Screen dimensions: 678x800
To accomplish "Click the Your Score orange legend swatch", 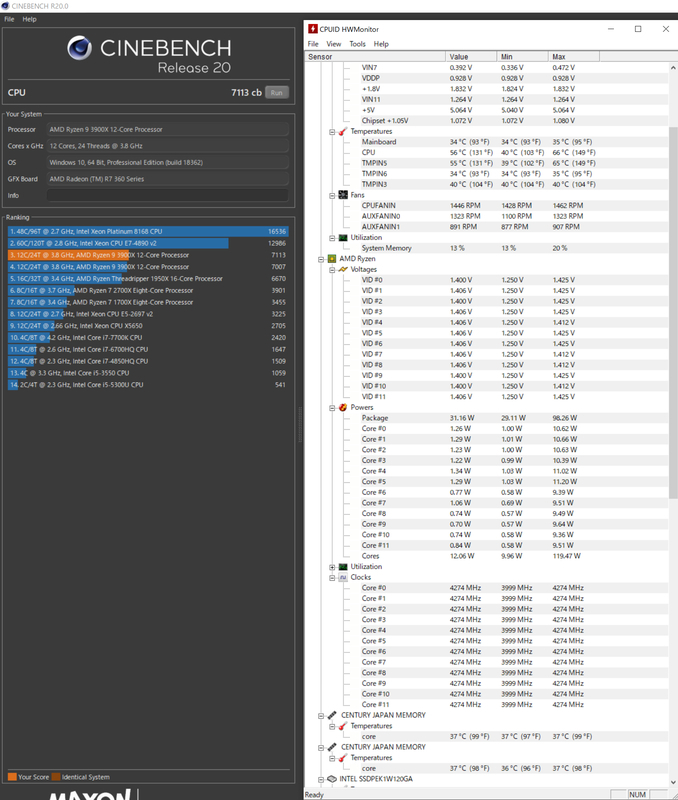I will pyautogui.click(x=12, y=777).
